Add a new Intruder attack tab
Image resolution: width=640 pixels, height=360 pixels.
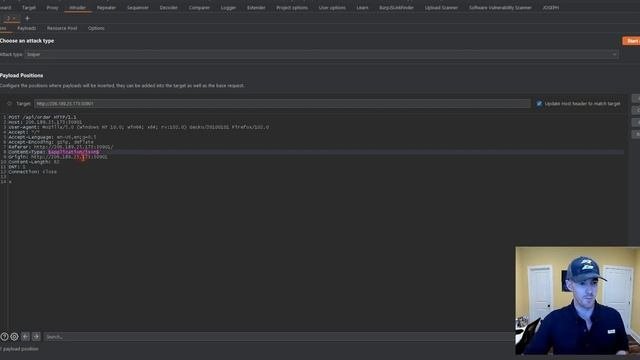(27, 18)
